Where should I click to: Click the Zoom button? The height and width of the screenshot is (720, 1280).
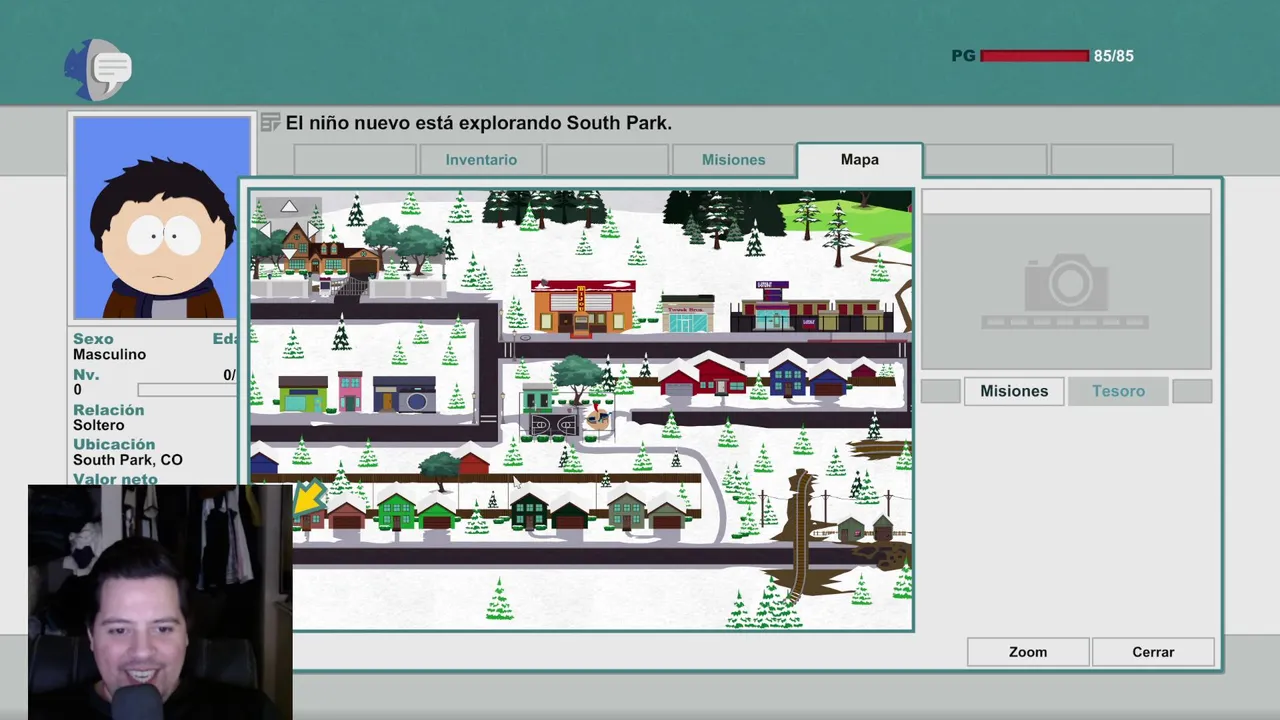(x=1028, y=652)
